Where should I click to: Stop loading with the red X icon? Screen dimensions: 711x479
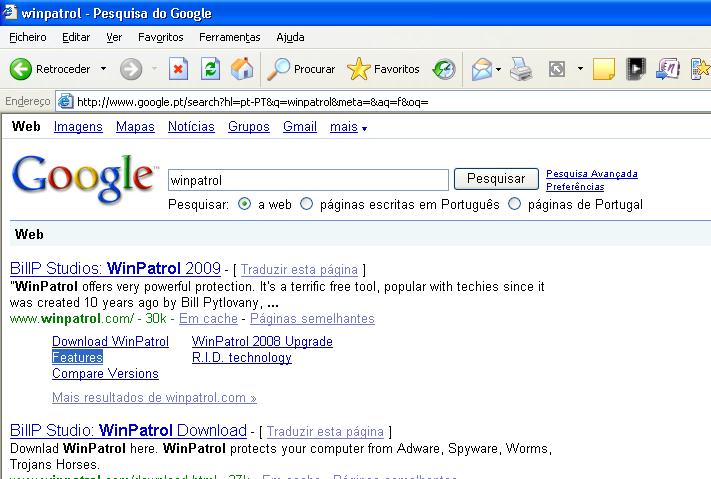click(178, 69)
